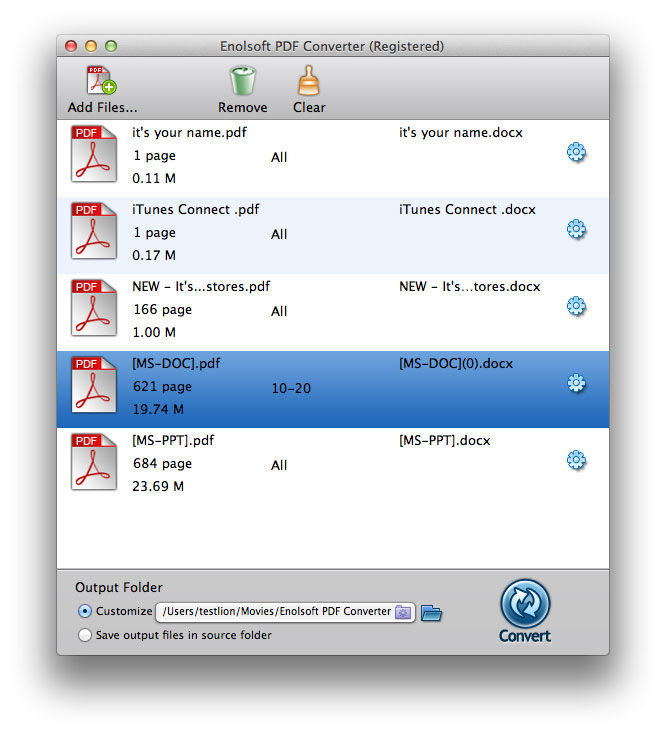
Task: Zoom window with green button
Action: (111, 46)
